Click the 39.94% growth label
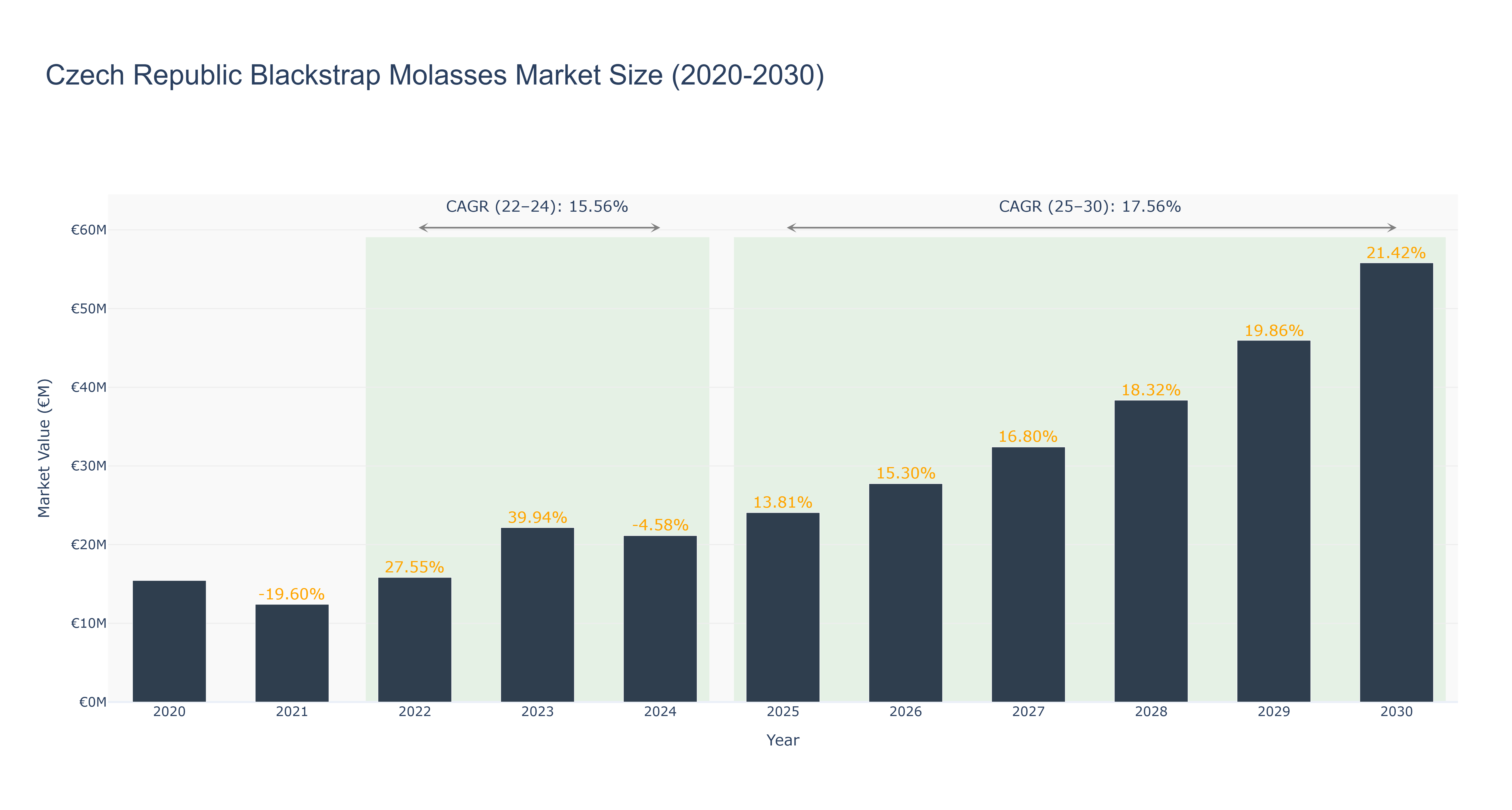This screenshot has width=1512, height=810. click(537, 517)
